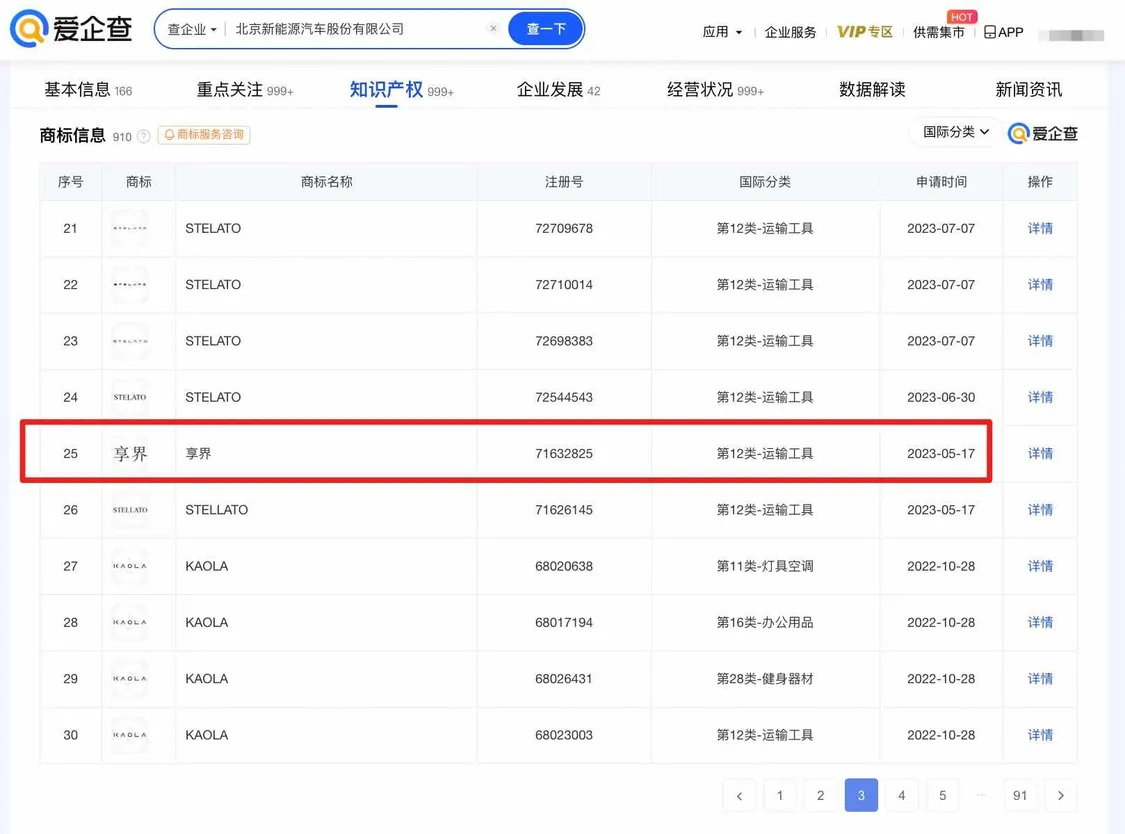Open the 企业发展 tab

coord(558,90)
